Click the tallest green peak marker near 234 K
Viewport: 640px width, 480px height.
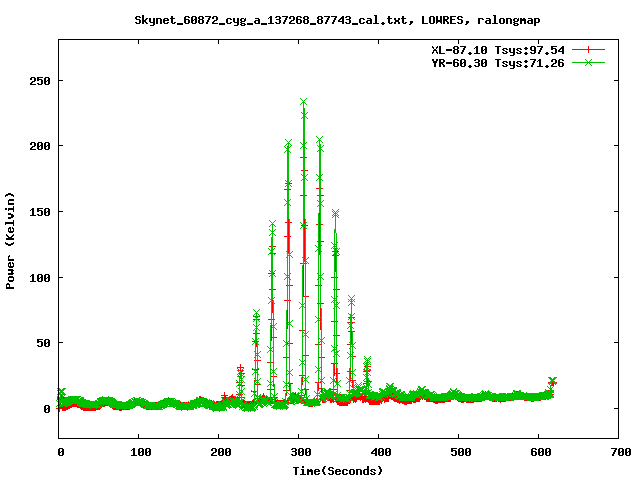303,101
